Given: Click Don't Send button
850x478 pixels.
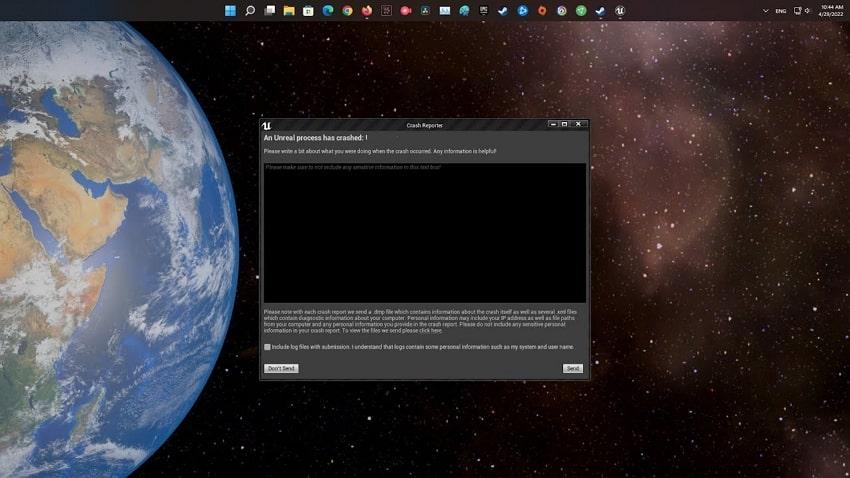Looking at the screenshot, I should 281,369.
